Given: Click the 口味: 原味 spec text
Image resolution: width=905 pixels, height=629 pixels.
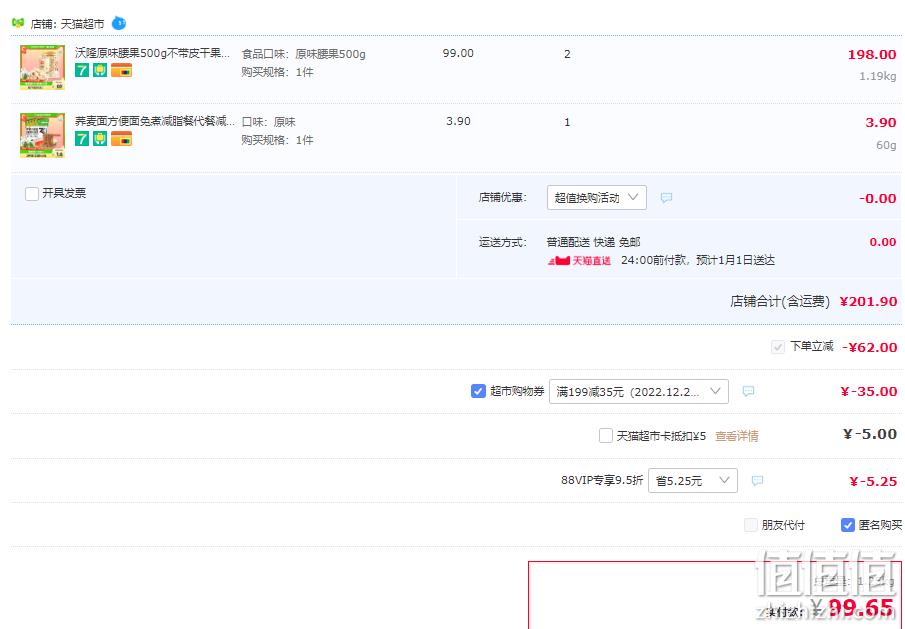Looking at the screenshot, I should click(x=268, y=122).
